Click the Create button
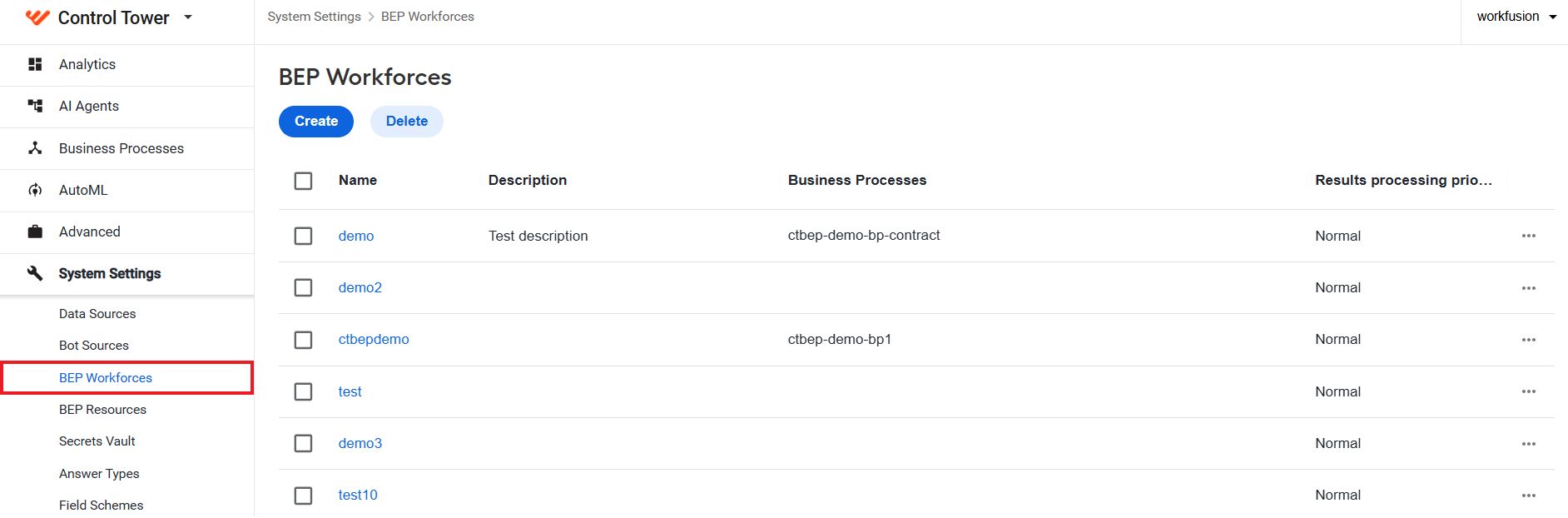Screen dimensions: 1568x518 point(316,122)
